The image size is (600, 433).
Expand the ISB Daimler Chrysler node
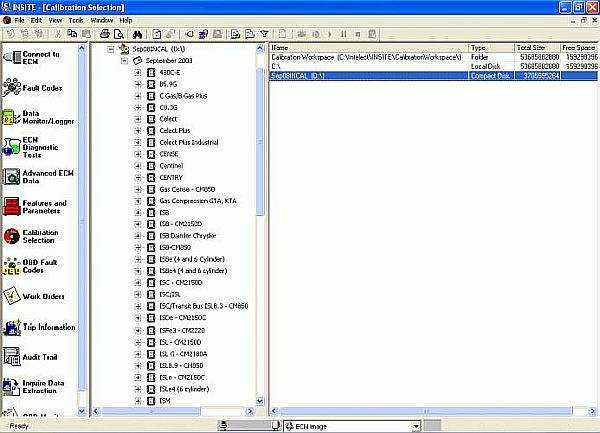coord(138,236)
